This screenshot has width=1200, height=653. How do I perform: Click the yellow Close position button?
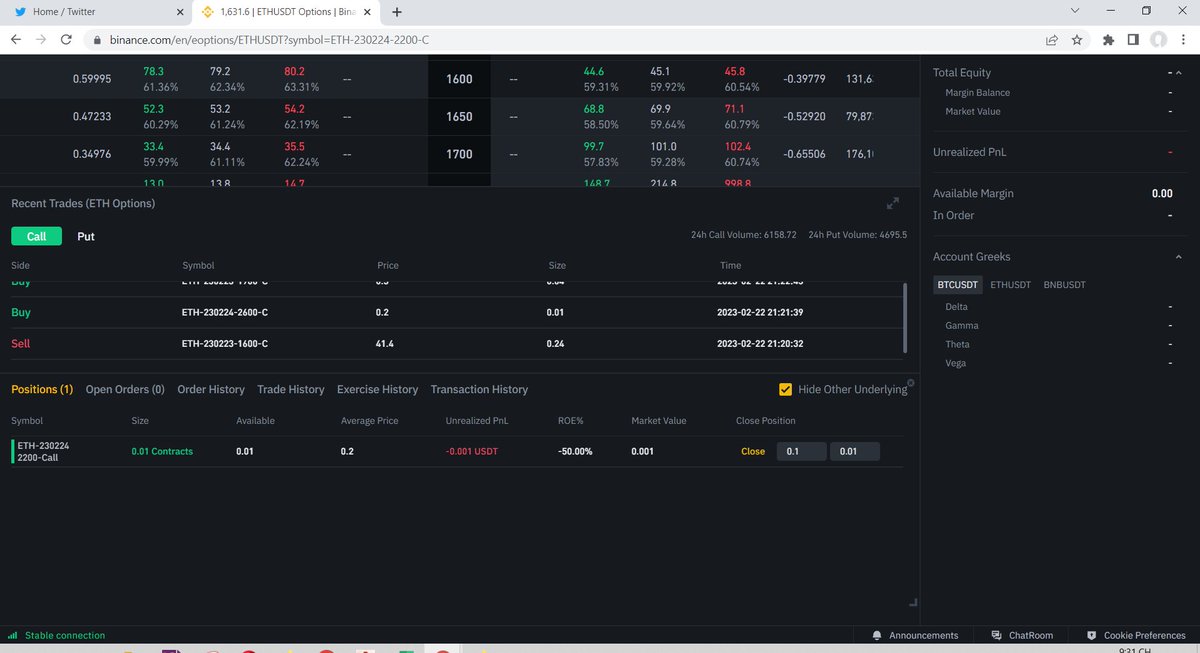(x=753, y=452)
